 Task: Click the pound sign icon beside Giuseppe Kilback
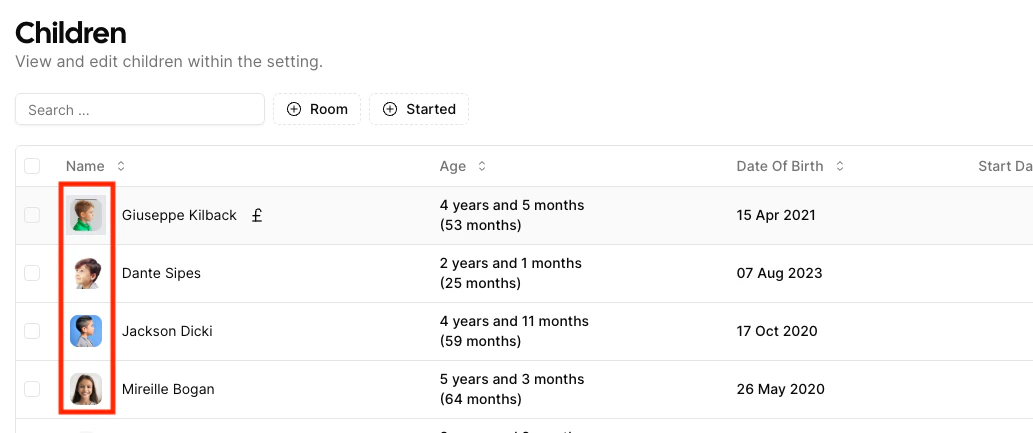tap(257, 215)
